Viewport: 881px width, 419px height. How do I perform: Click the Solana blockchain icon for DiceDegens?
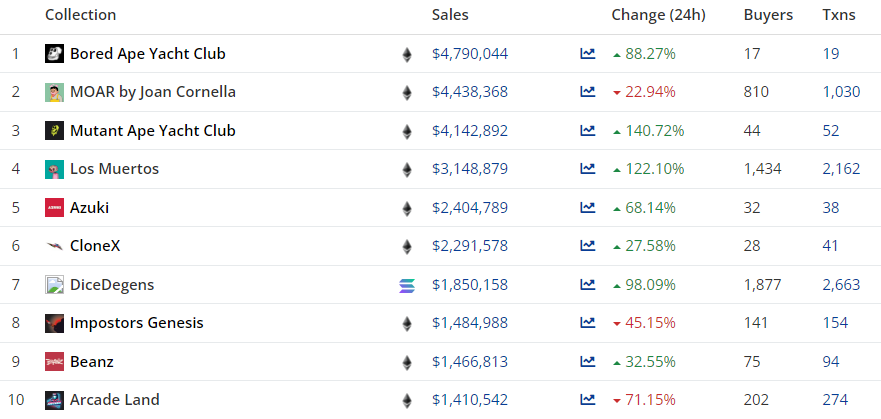tap(406, 286)
